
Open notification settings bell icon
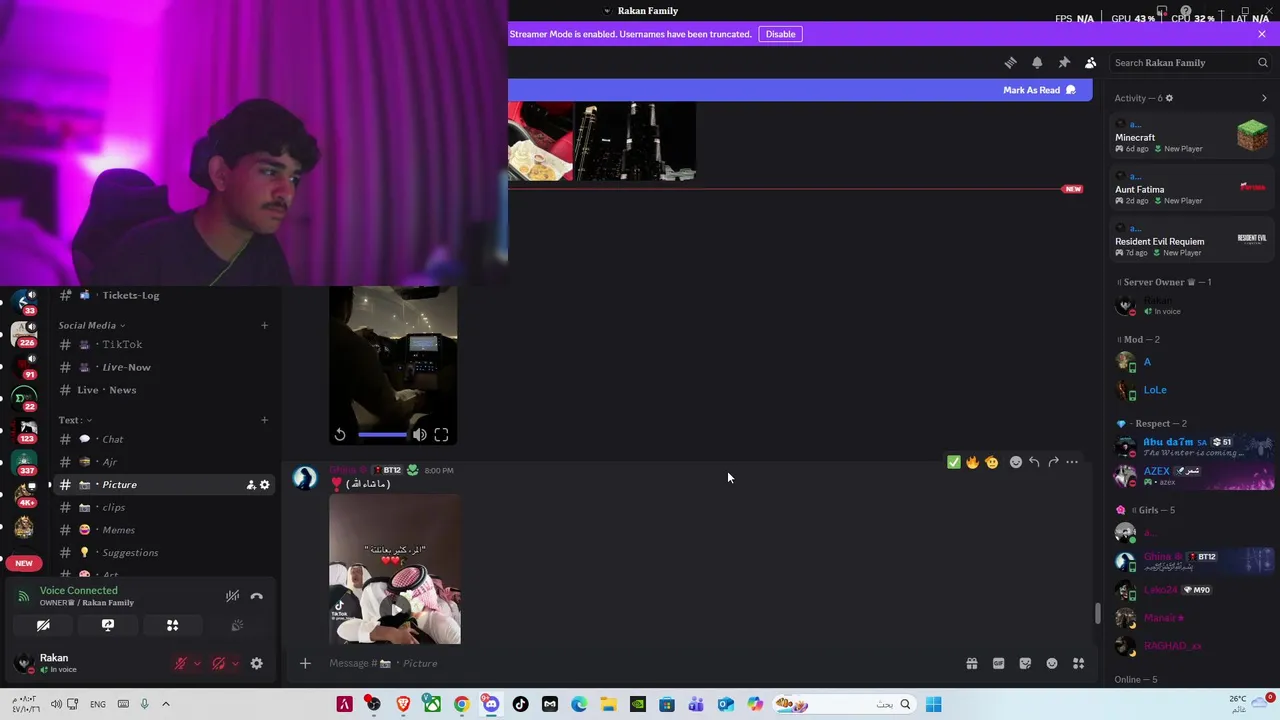[x=1037, y=62]
